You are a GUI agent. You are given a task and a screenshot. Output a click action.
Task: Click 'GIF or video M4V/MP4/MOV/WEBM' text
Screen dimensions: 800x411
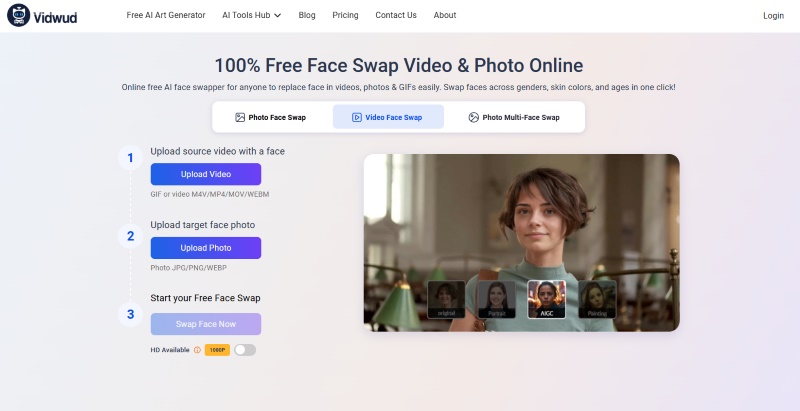(x=210, y=194)
